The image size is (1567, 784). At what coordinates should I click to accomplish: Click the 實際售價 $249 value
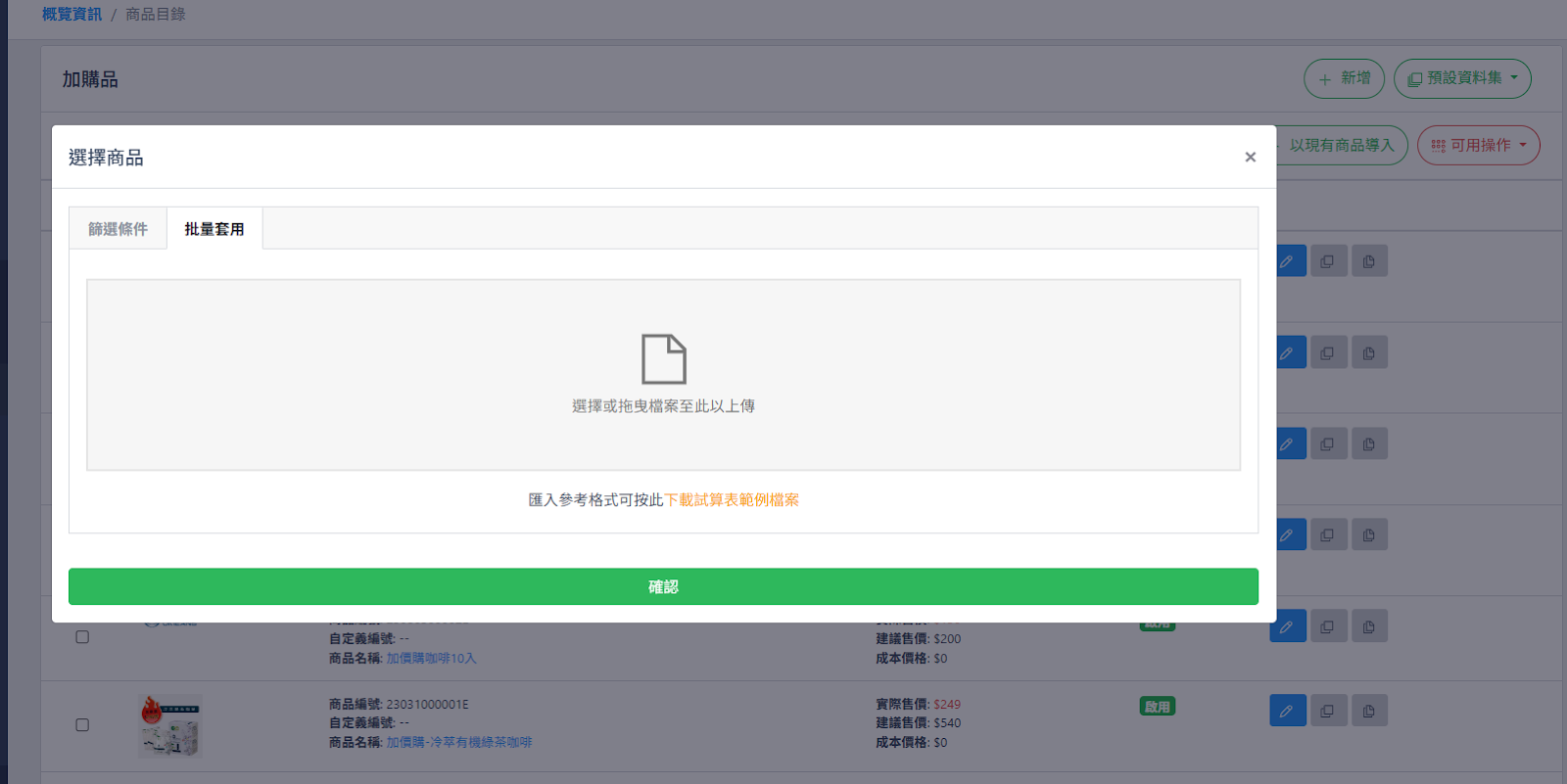[947, 705]
